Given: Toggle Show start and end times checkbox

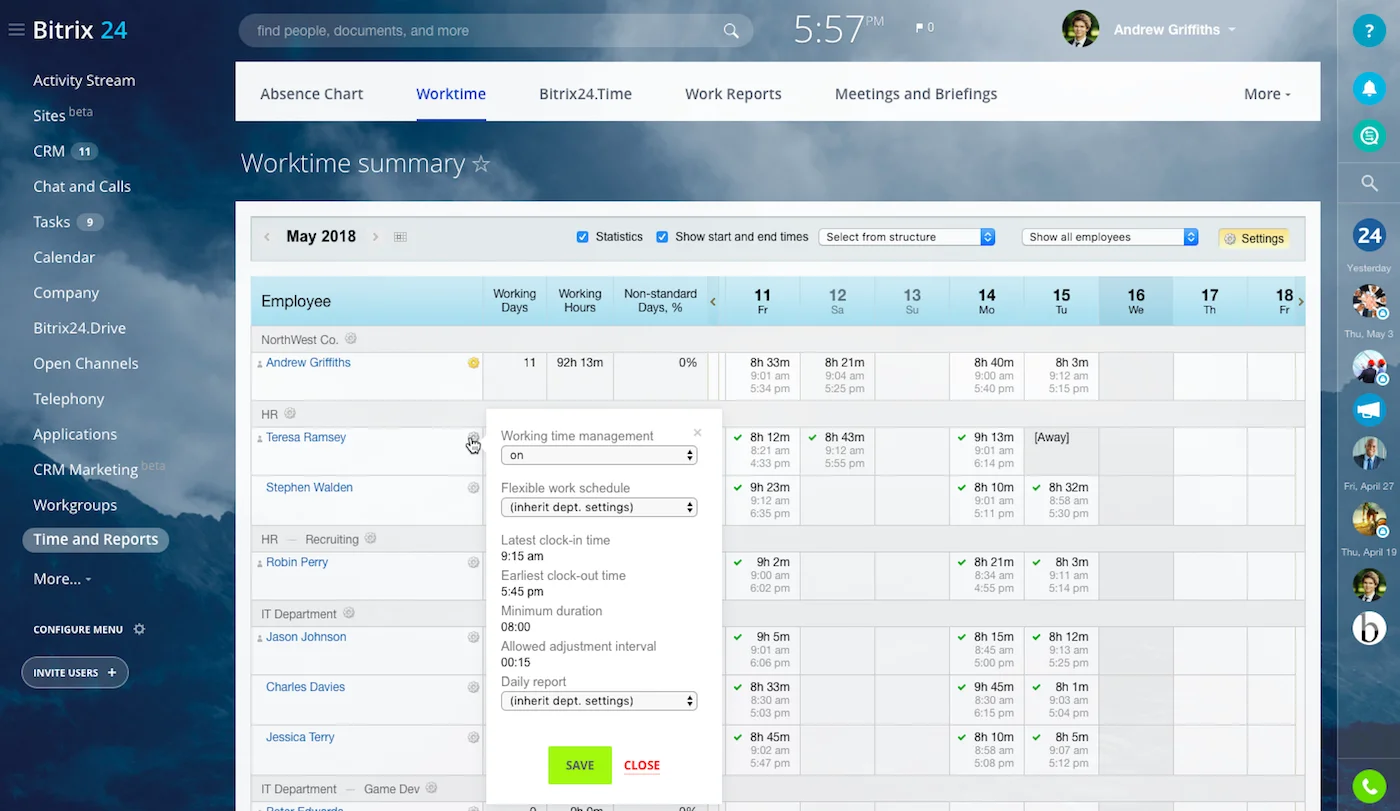Looking at the screenshot, I should 662,237.
